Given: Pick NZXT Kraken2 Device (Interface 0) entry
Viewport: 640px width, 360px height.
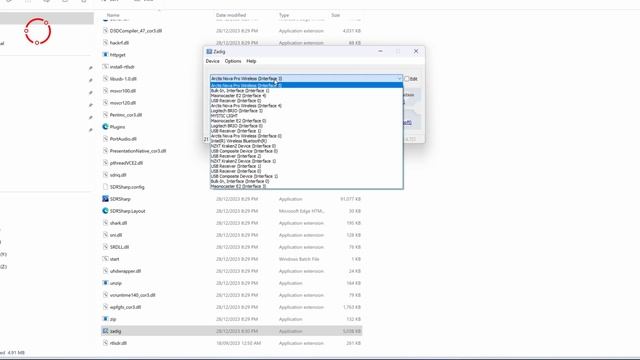Looking at the screenshot, I should pyautogui.click(x=307, y=146).
